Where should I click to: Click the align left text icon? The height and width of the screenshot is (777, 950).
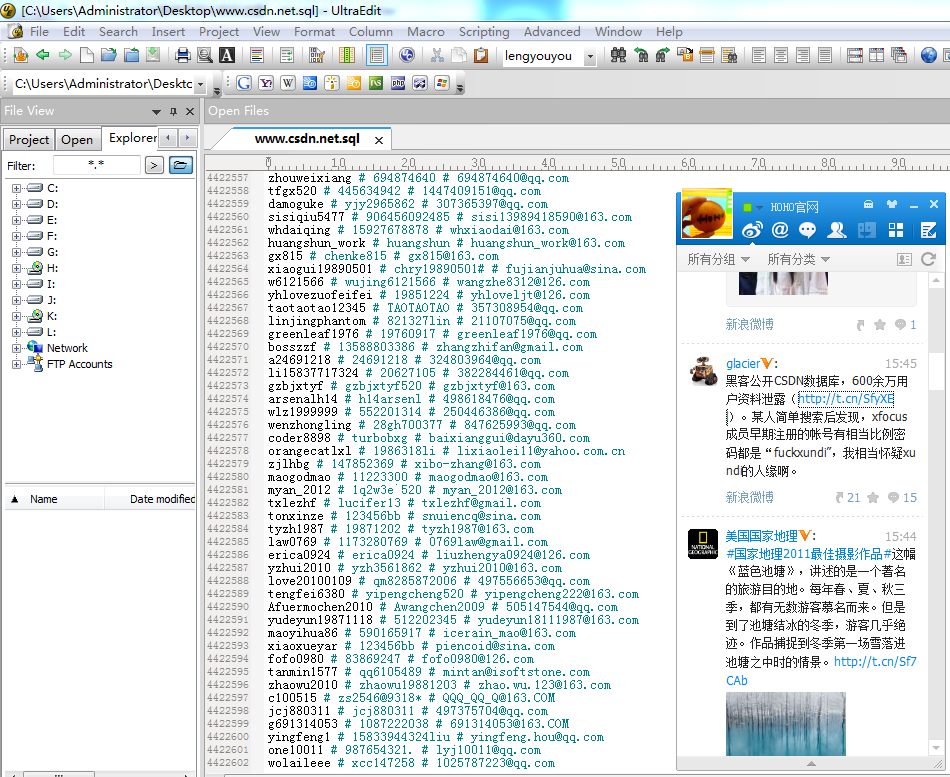759,56
